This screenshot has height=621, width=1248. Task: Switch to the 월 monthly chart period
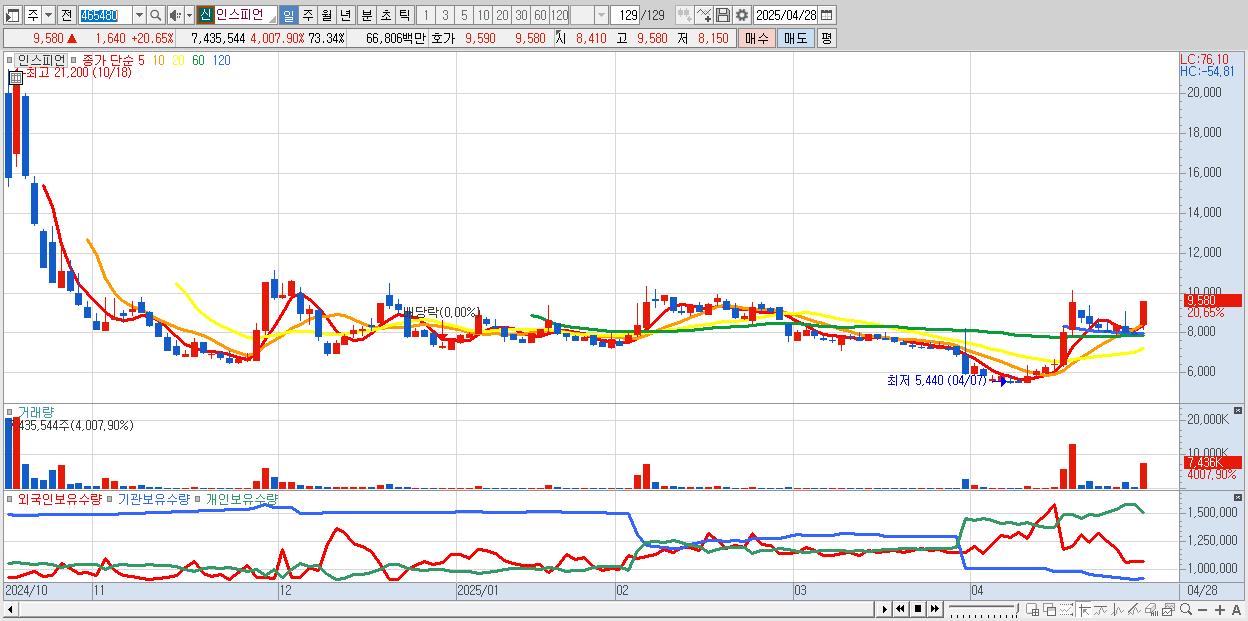click(x=326, y=15)
